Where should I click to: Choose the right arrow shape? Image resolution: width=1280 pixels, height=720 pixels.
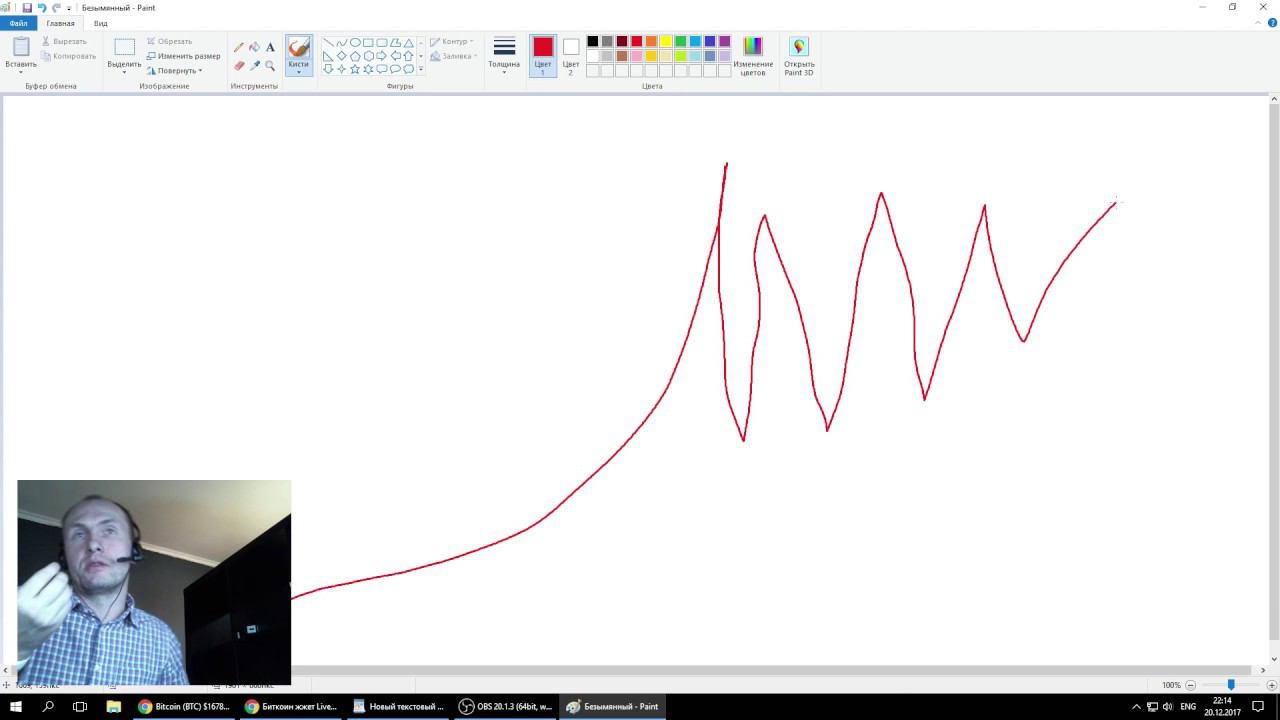pyautogui.click(x=382, y=56)
